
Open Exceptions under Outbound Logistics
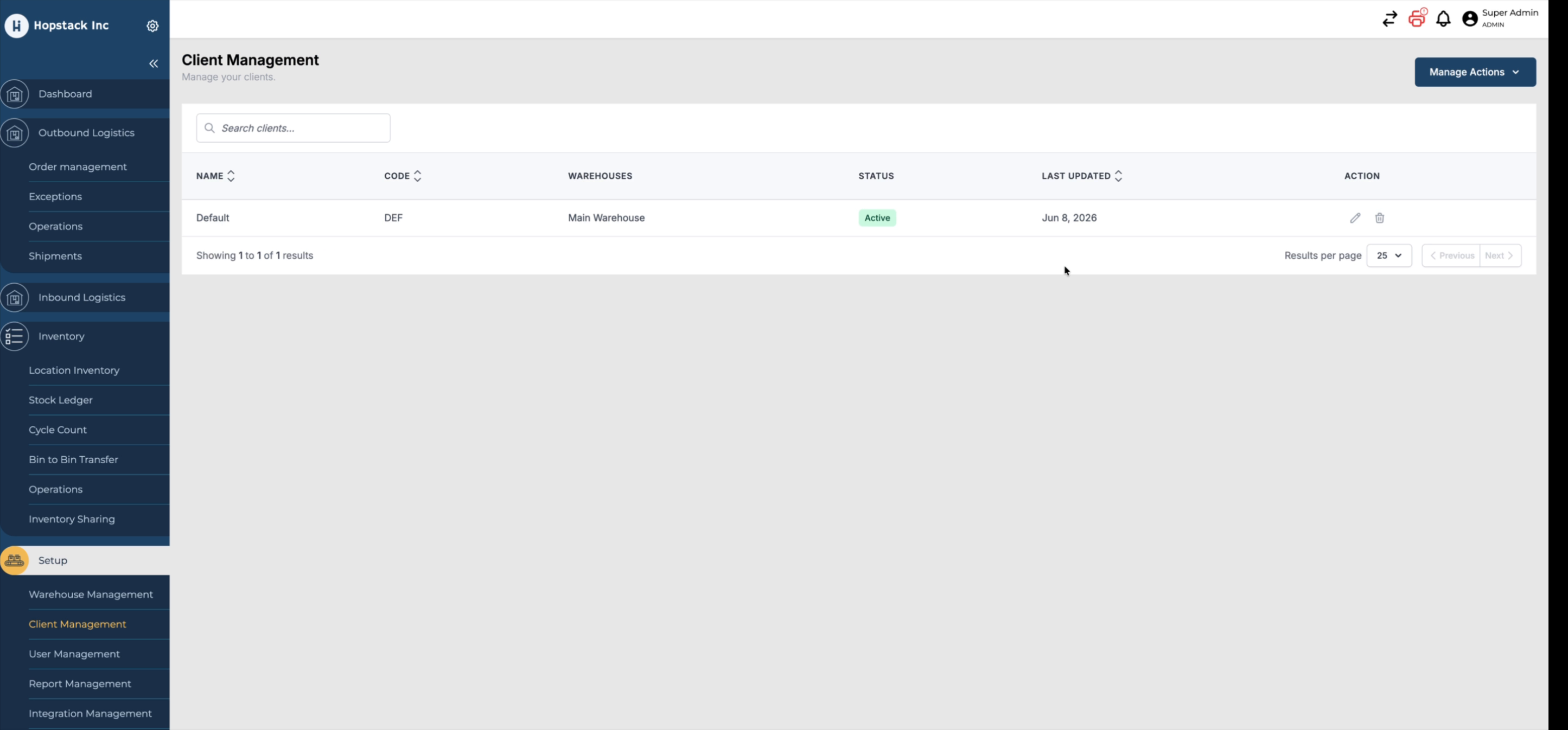click(x=55, y=196)
